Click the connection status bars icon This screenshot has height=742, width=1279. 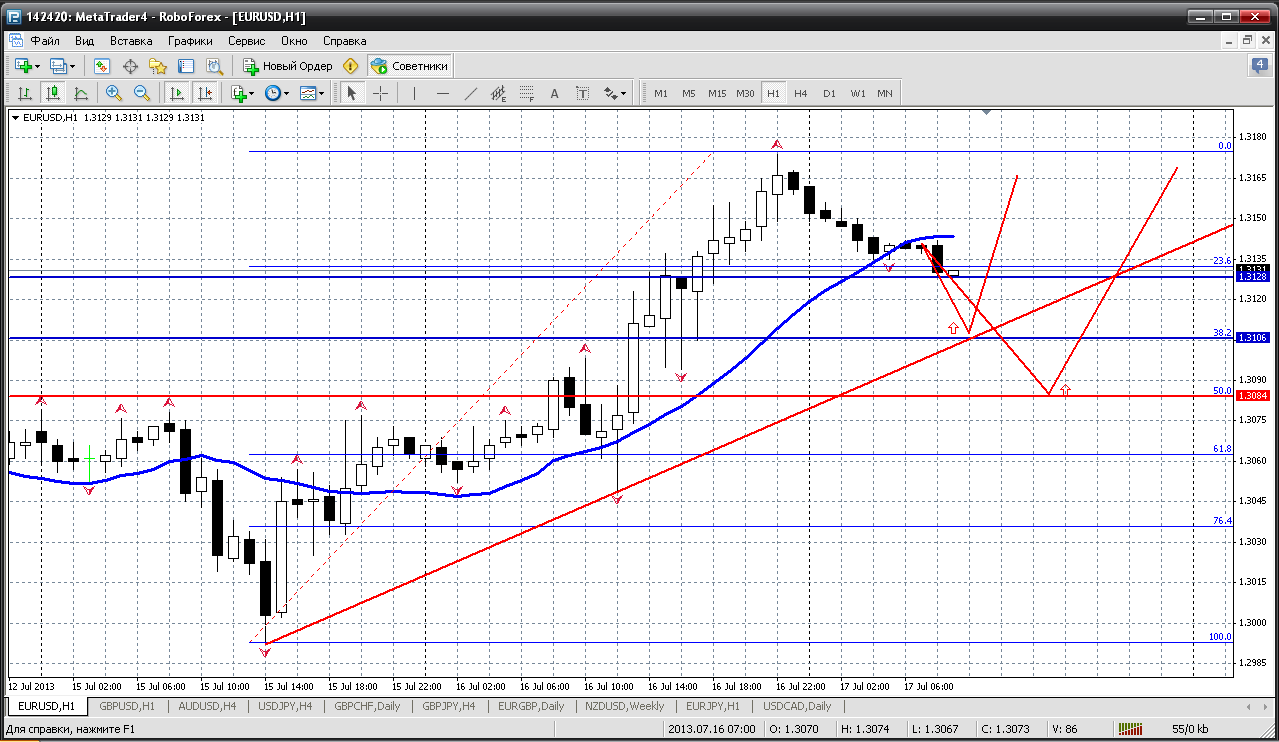(x=1131, y=729)
